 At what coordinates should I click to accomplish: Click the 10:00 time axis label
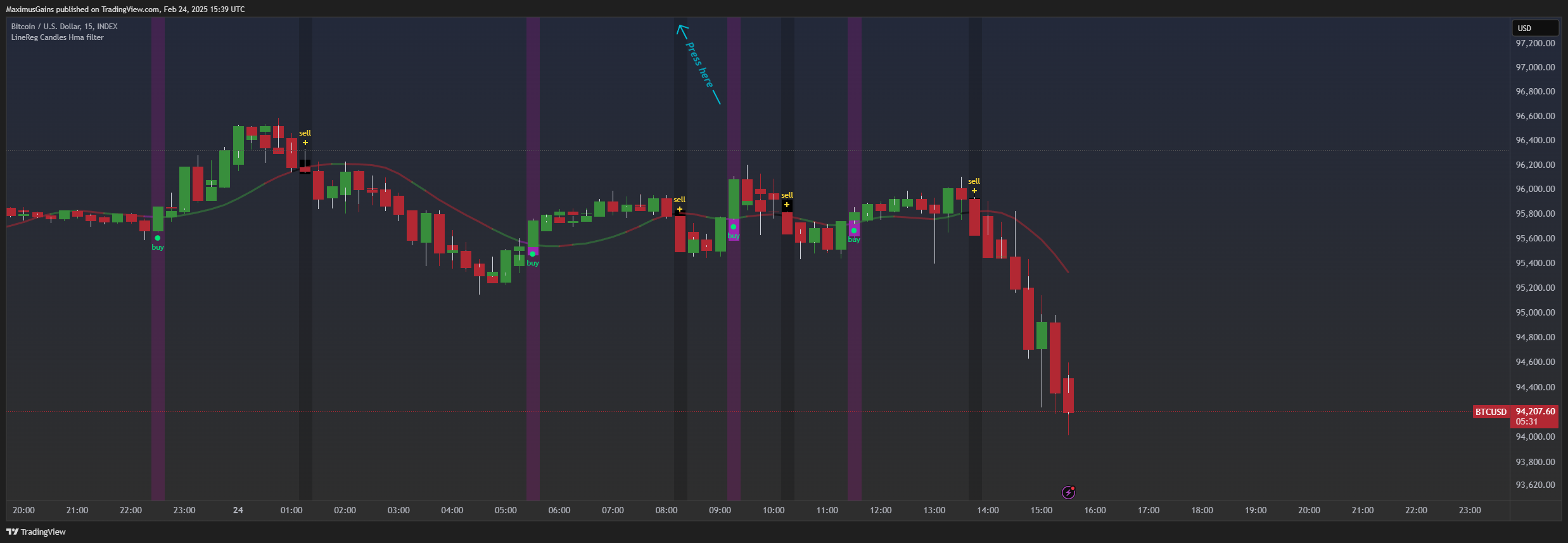pyautogui.click(x=774, y=510)
